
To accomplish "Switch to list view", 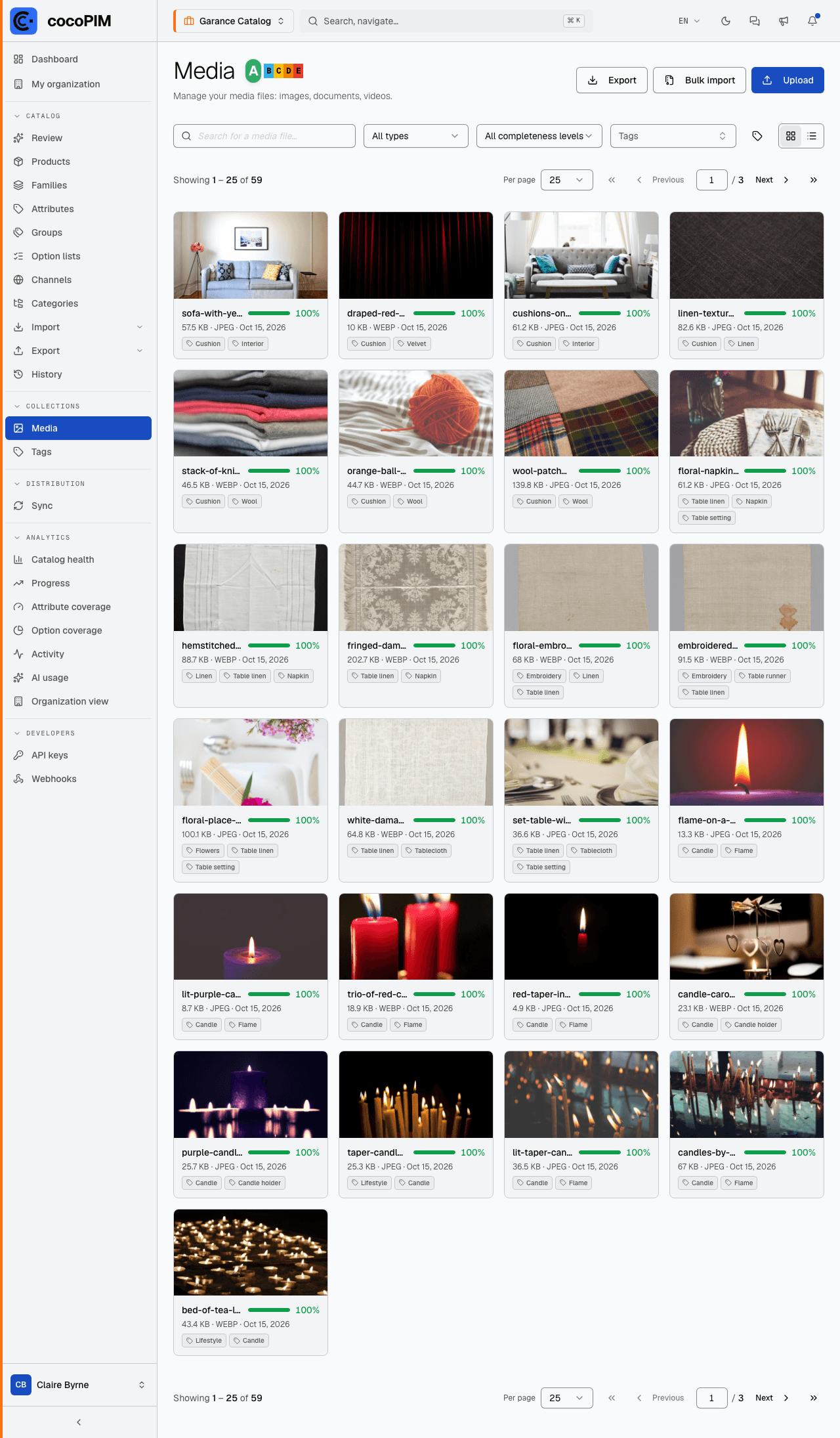I will tap(812, 136).
